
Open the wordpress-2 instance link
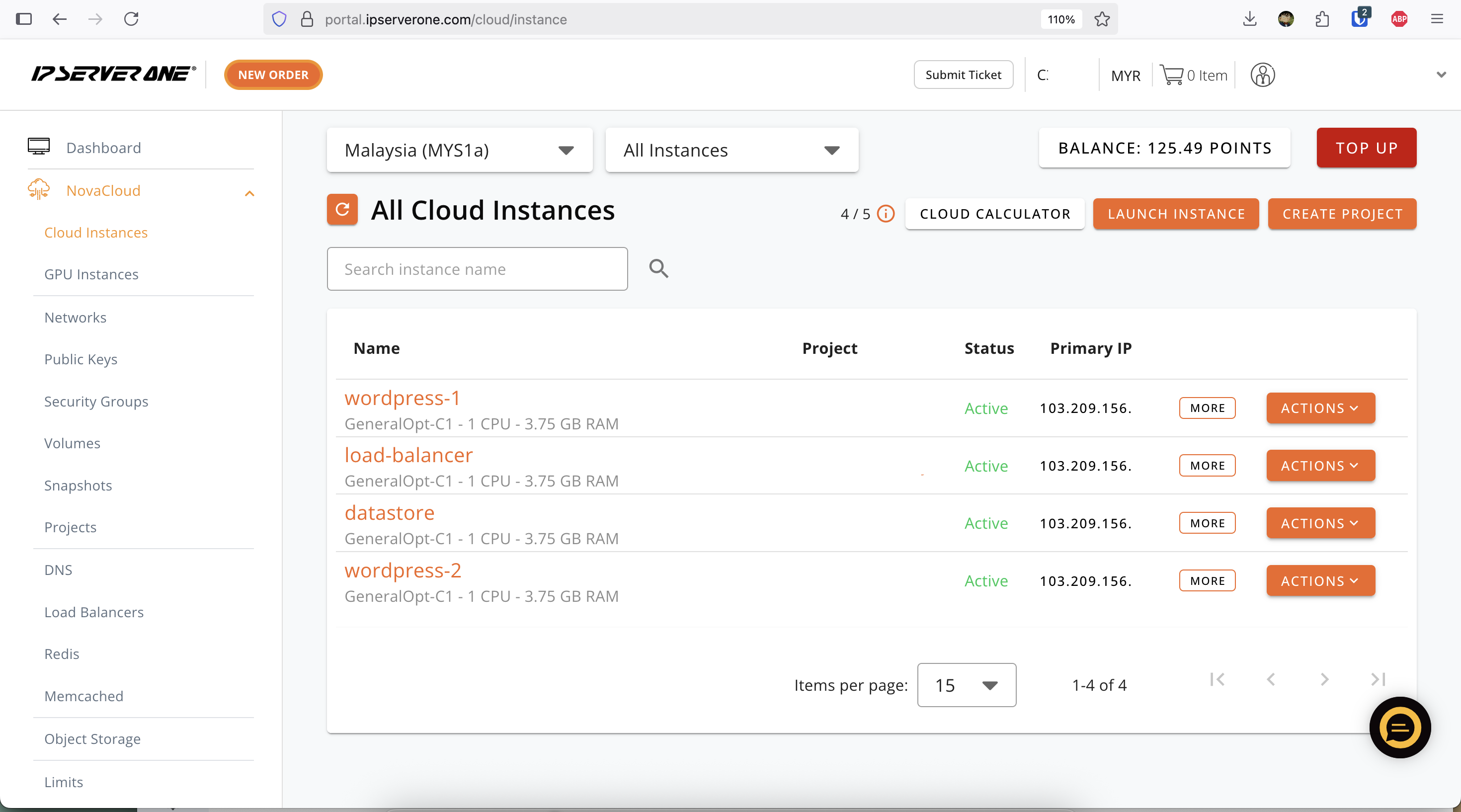click(403, 570)
